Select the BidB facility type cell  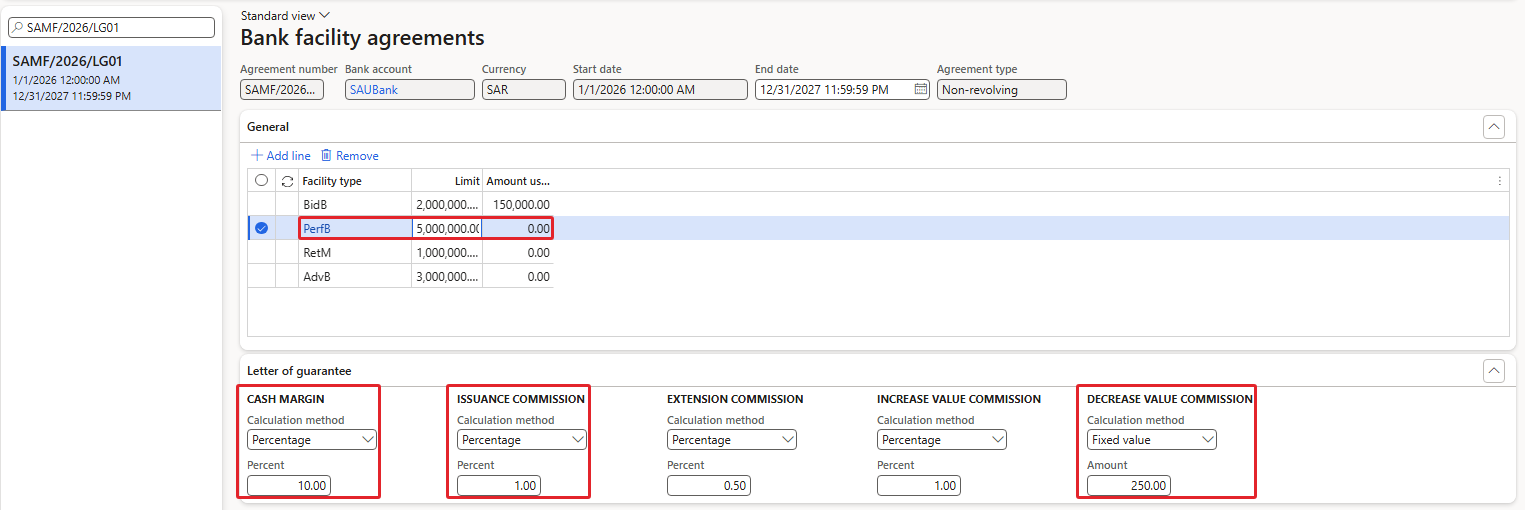(x=355, y=204)
